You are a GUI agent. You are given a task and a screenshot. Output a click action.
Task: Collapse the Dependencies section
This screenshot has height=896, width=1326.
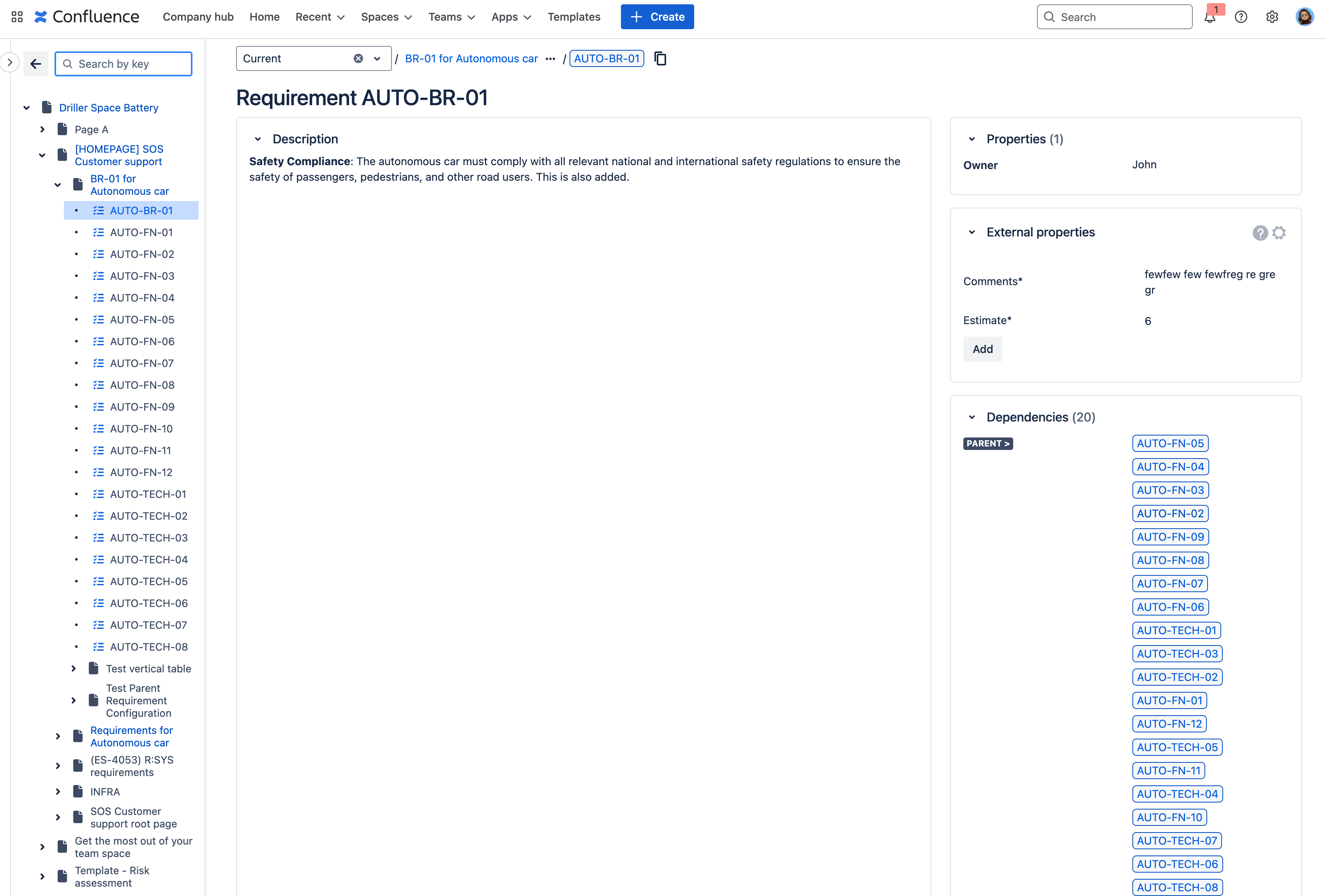coord(972,418)
